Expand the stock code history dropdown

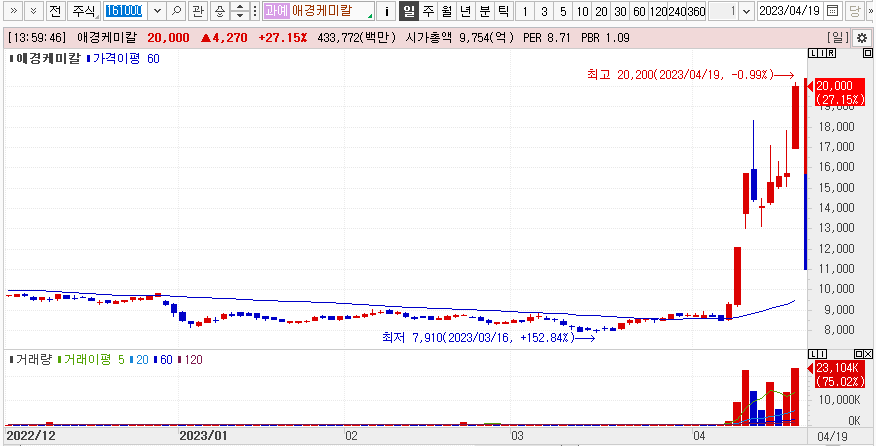[x=157, y=11]
